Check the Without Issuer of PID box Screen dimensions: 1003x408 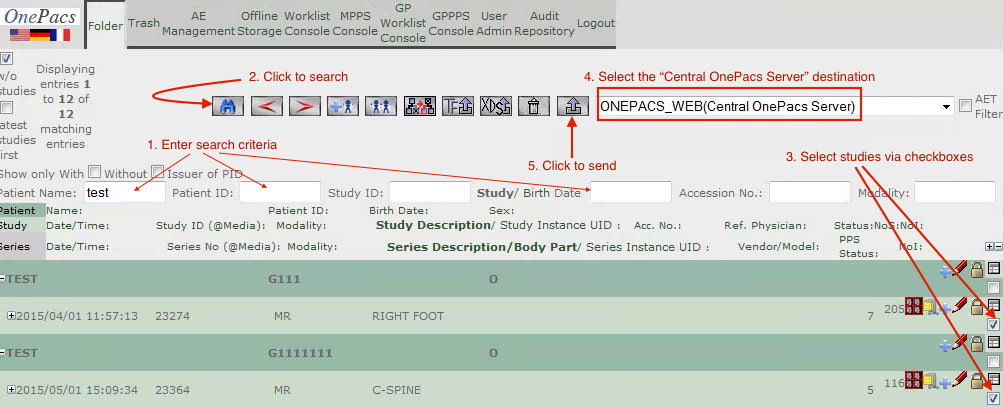click(157, 172)
